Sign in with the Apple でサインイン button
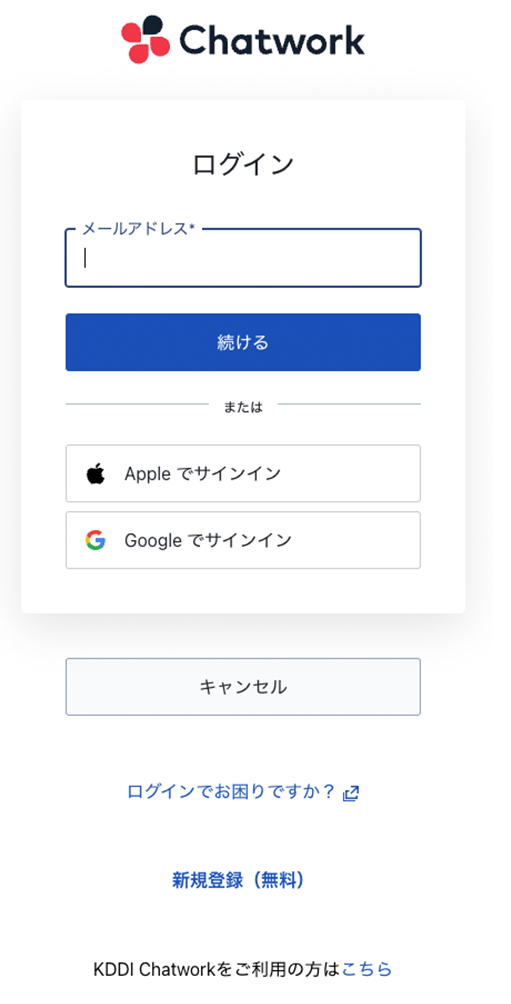Screen dimensions: 511x1004 pyautogui.click(x=243, y=474)
